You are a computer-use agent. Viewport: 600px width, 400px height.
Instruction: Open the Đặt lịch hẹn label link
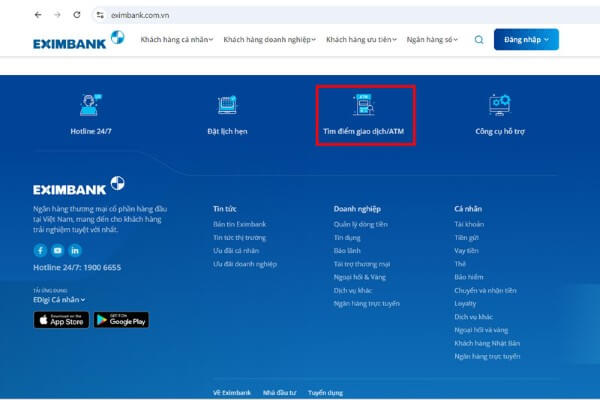click(227, 131)
